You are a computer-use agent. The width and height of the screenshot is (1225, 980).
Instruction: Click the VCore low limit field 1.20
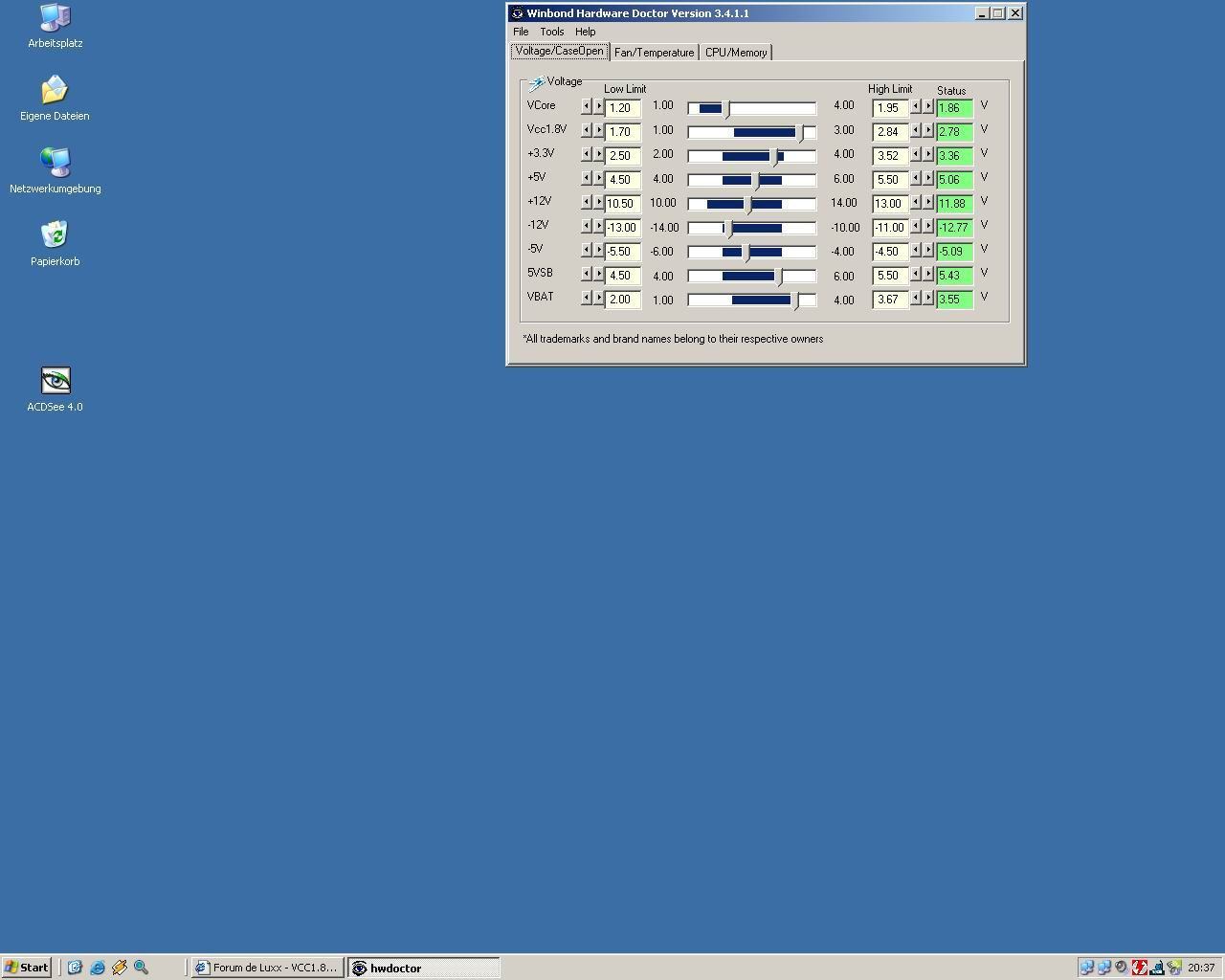pos(623,108)
